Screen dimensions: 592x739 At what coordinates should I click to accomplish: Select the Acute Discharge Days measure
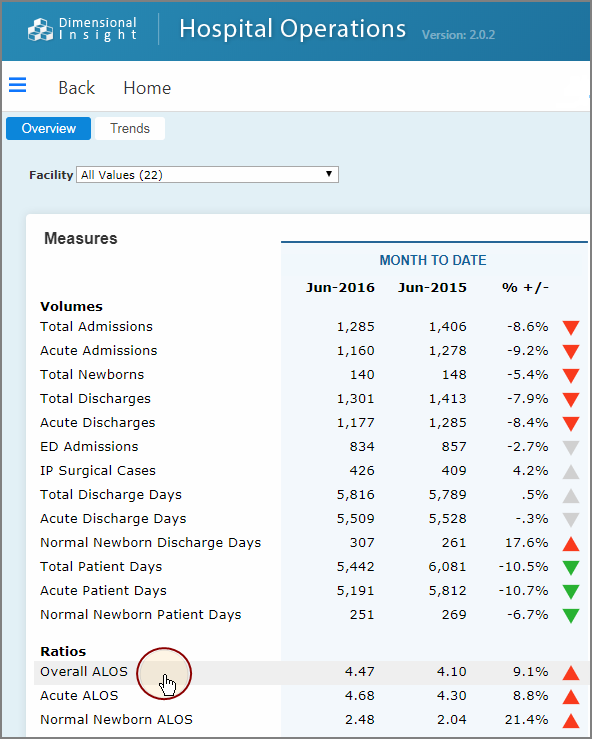click(x=113, y=518)
